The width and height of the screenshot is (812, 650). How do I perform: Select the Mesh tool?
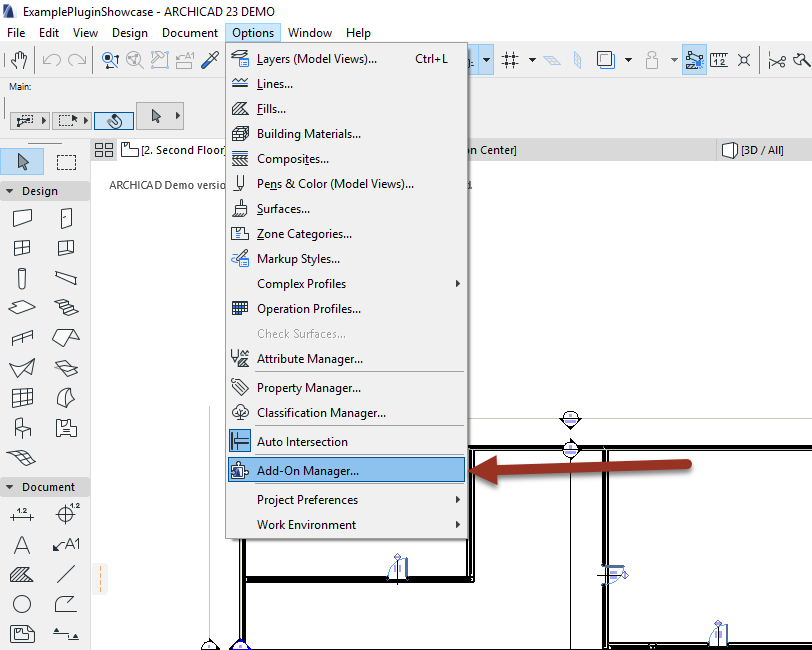22,458
